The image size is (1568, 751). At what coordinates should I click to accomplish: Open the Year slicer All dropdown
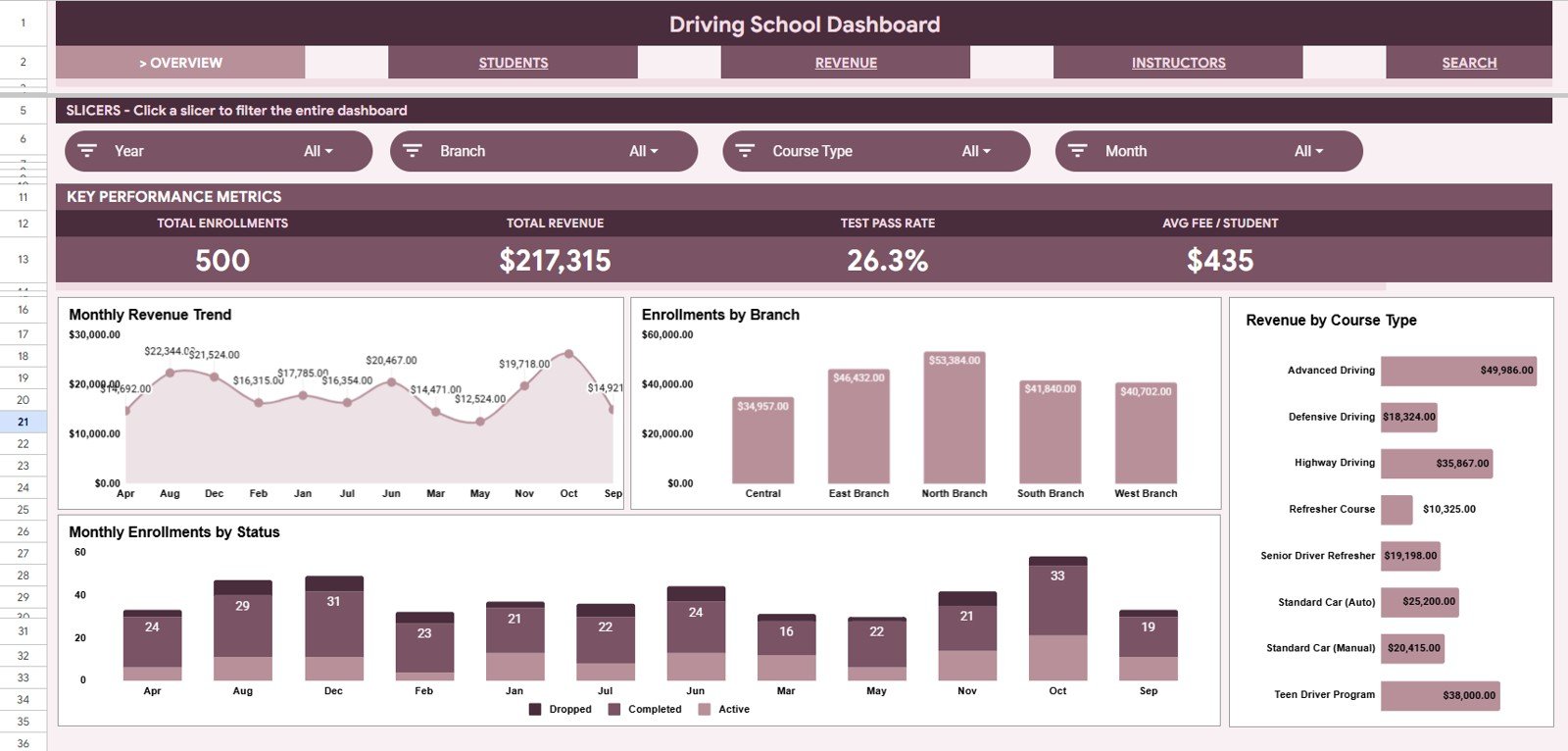click(318, 151)
